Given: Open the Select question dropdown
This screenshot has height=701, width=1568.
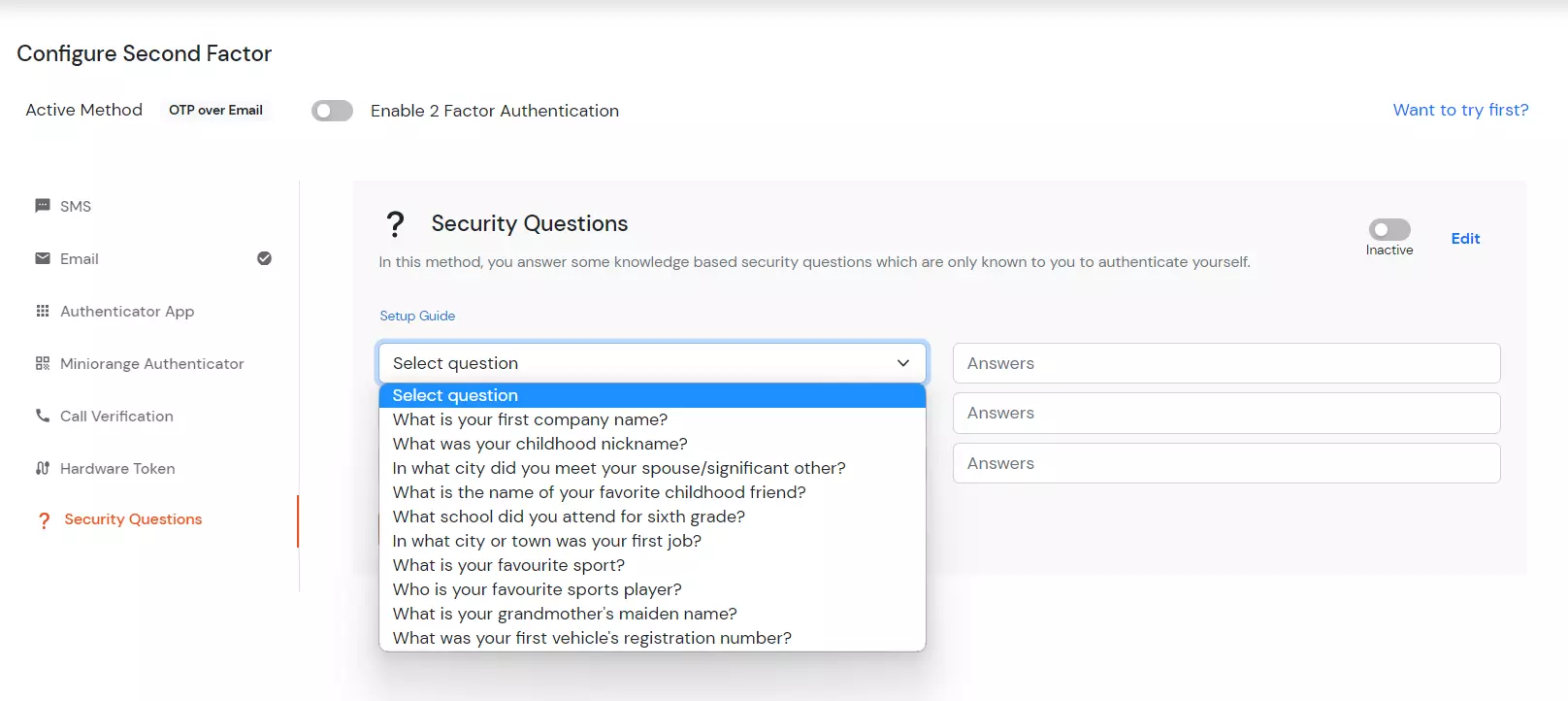Looking at the screenshot, I should (651, 363).
